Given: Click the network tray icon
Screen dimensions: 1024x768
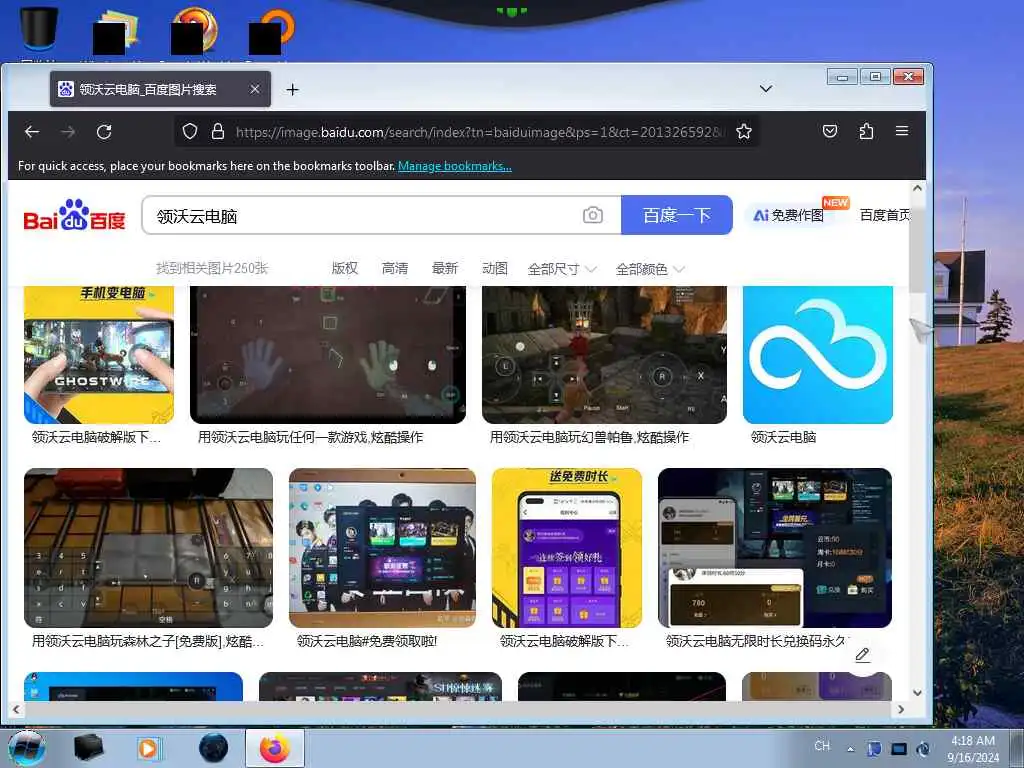Looking at the screenshot, I should (x=899, y=749).
